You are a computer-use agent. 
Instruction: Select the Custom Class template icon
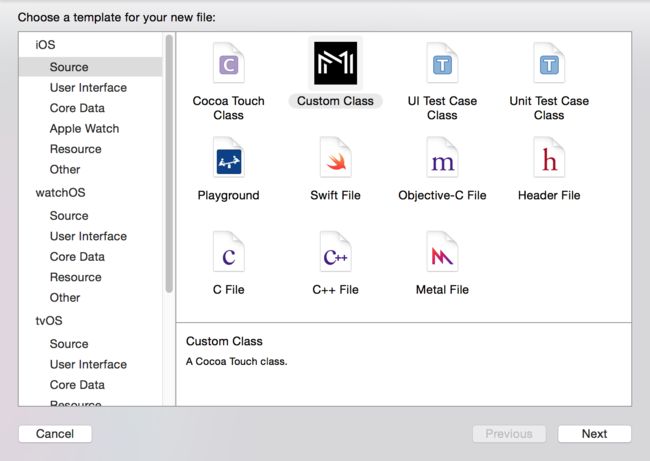coord(335,63)
